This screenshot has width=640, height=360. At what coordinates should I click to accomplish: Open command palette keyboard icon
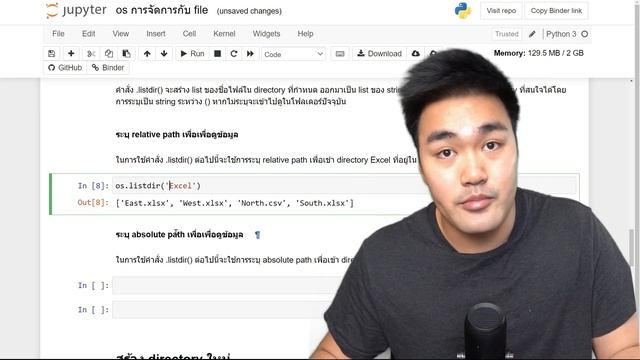coord(340,53)
